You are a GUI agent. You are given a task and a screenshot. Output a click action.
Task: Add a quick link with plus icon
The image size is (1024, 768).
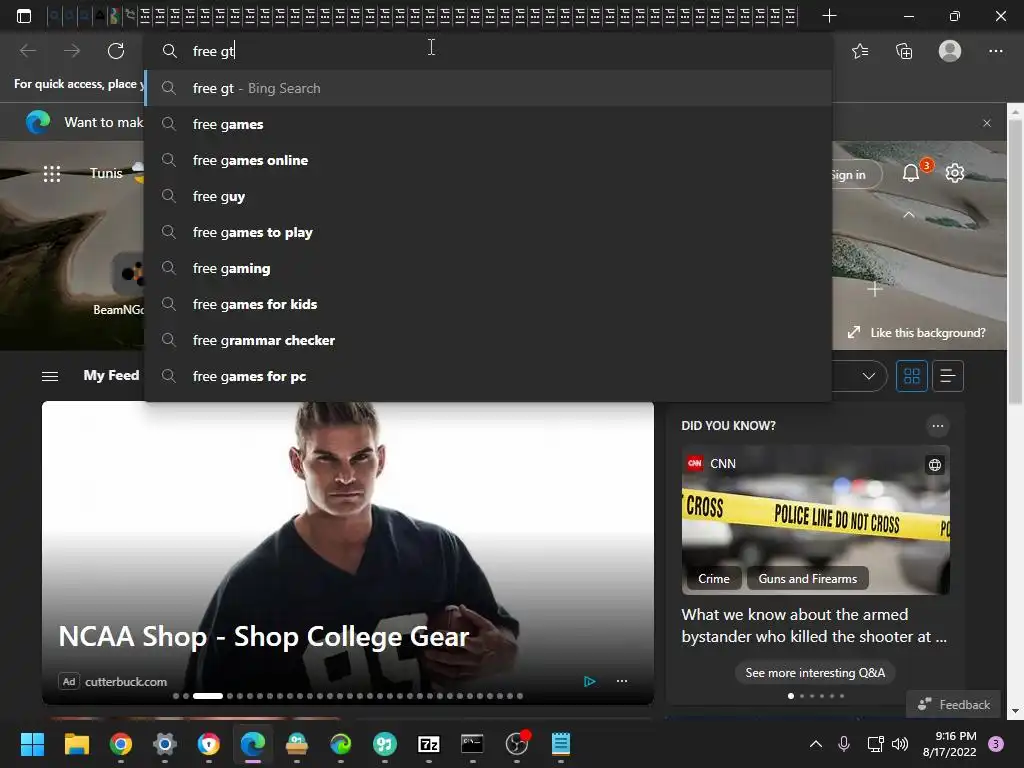pos(875,289)
